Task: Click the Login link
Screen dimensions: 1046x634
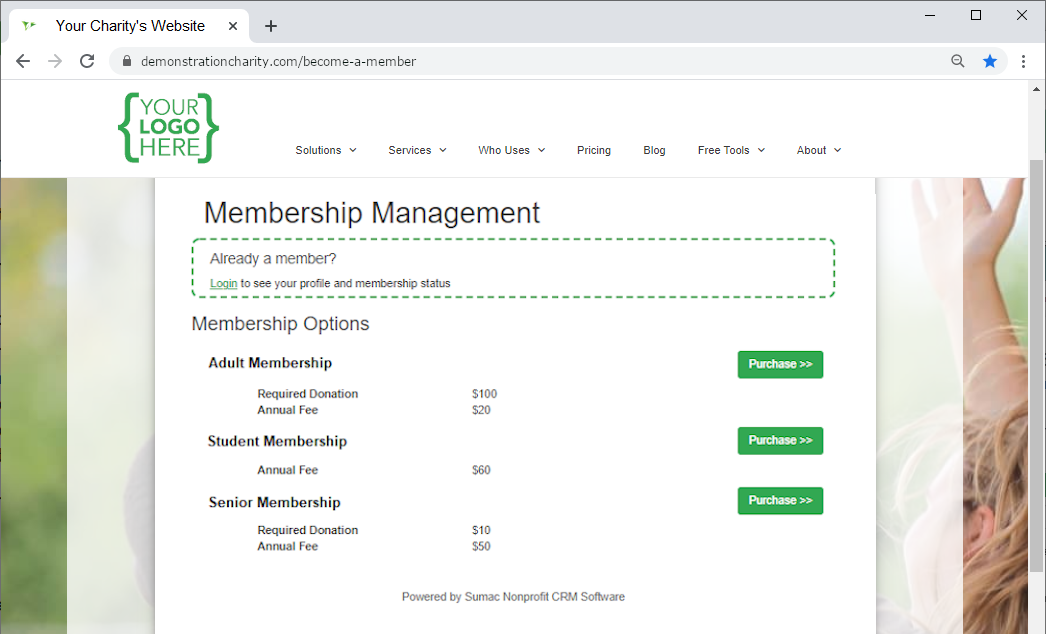Action: click(223, 284)
